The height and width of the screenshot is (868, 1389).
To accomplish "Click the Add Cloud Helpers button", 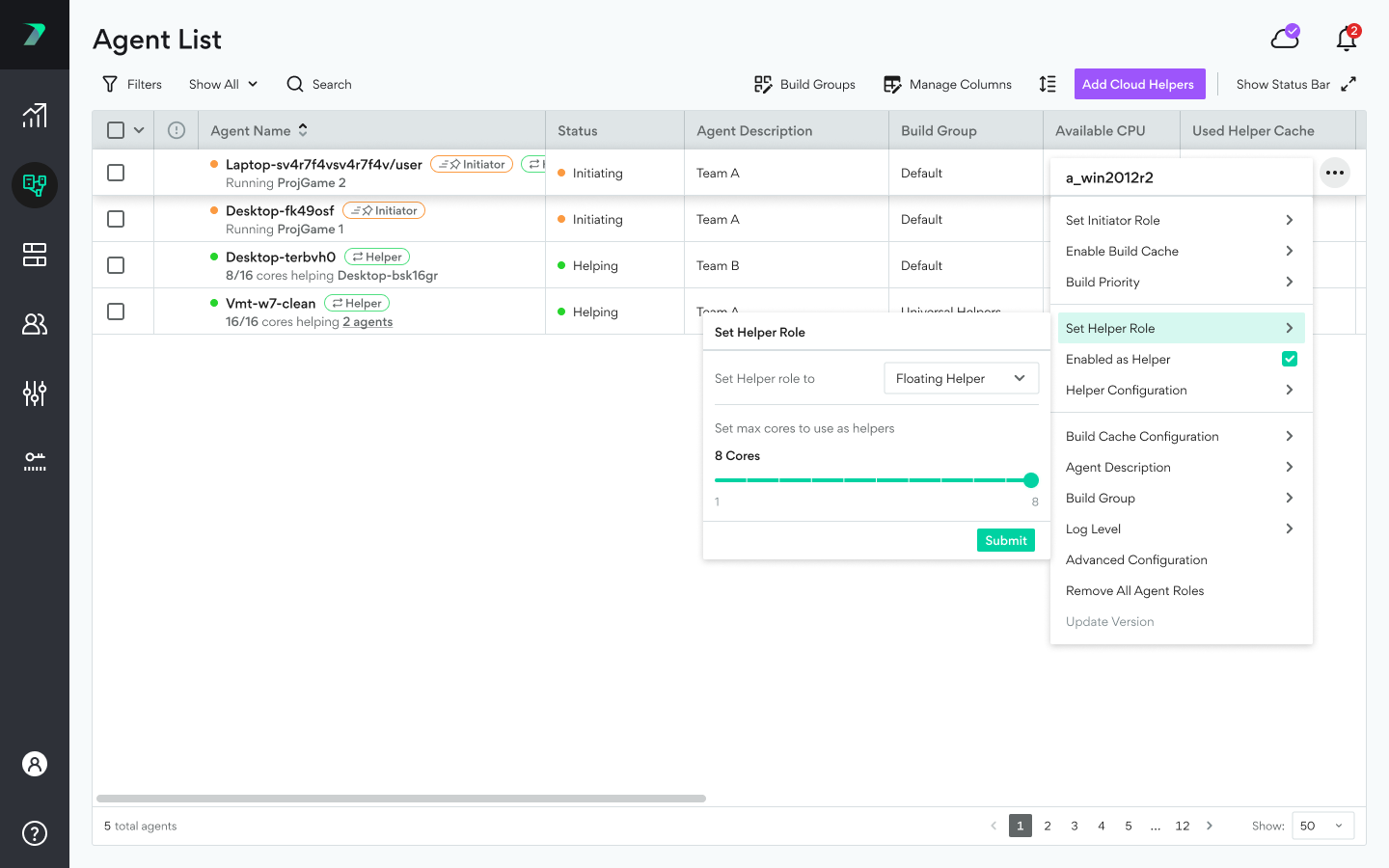I will pyautogui.click(x=1138, y=84).
